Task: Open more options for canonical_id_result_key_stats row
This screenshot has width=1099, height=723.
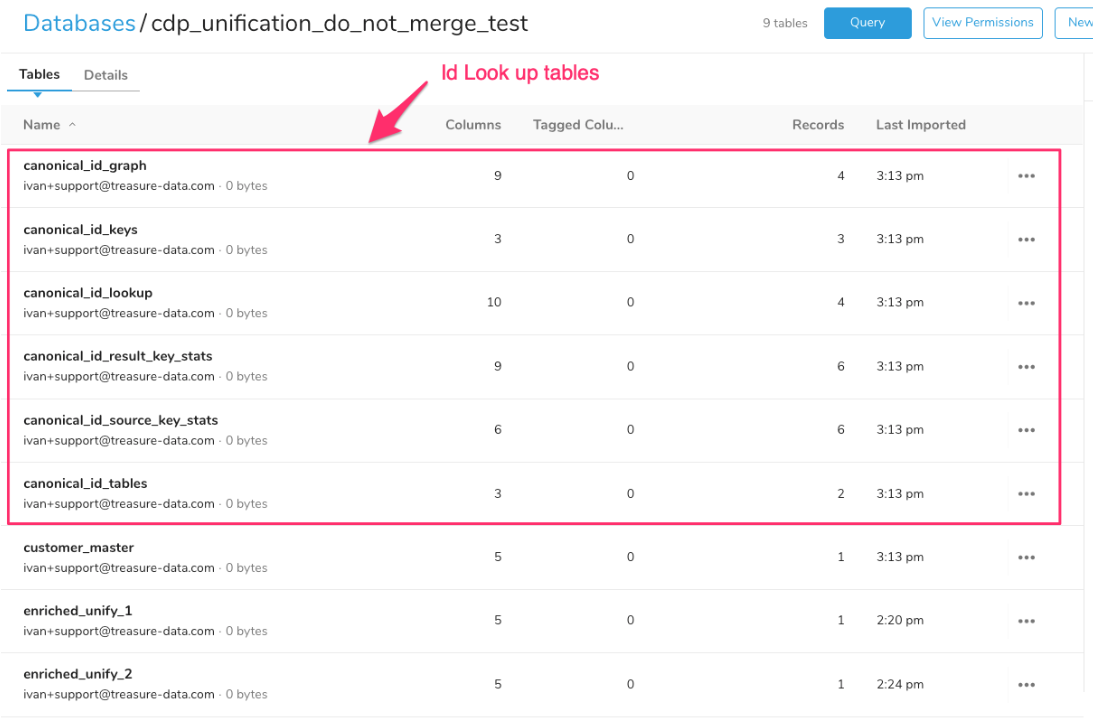Action: 1025,367
